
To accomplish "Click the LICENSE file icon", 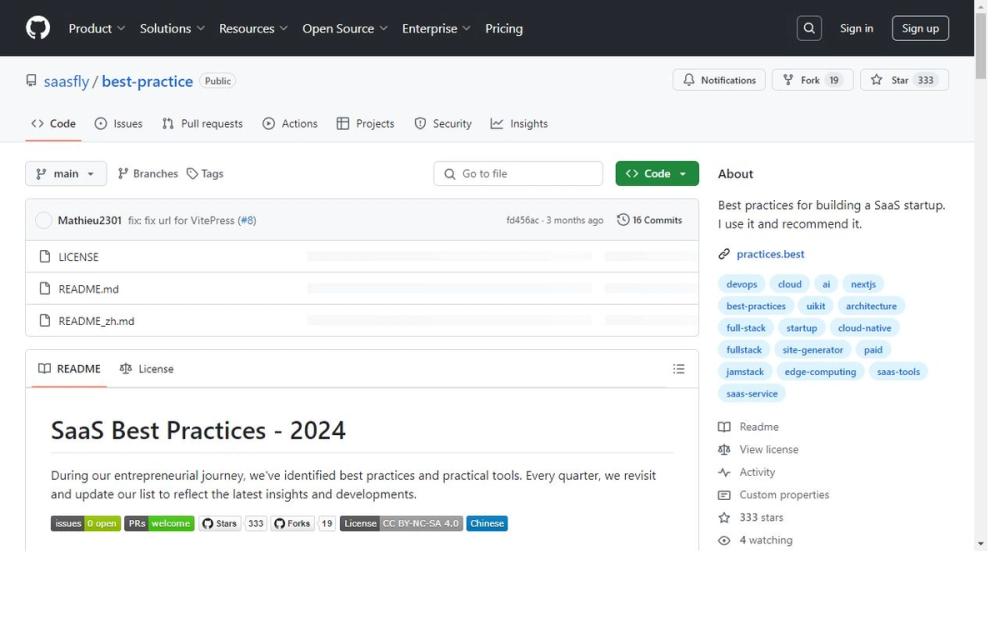I will point(45,256).
